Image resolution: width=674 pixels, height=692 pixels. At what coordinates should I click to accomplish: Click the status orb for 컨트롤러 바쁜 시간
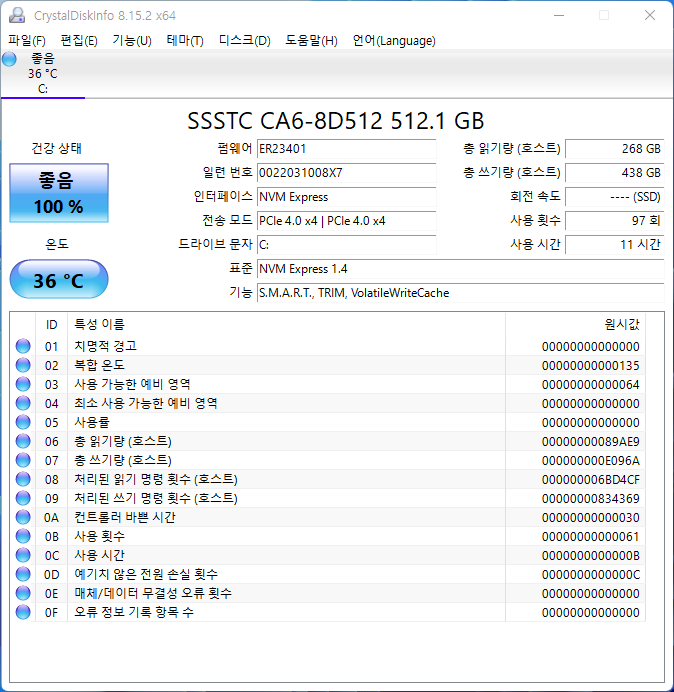pos(23,517)
